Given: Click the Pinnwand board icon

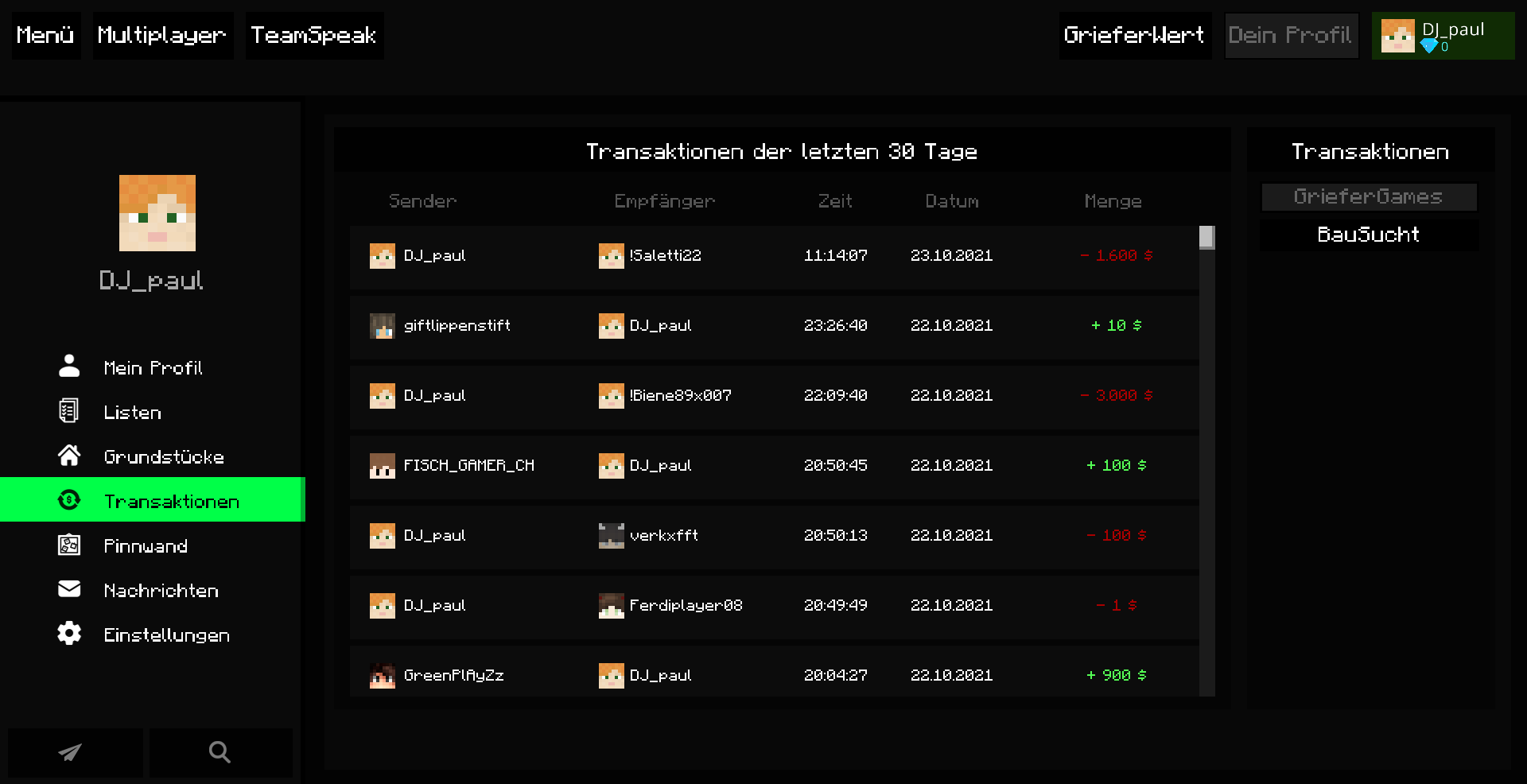Looking at the screenshot, I should tap(69, 545).
